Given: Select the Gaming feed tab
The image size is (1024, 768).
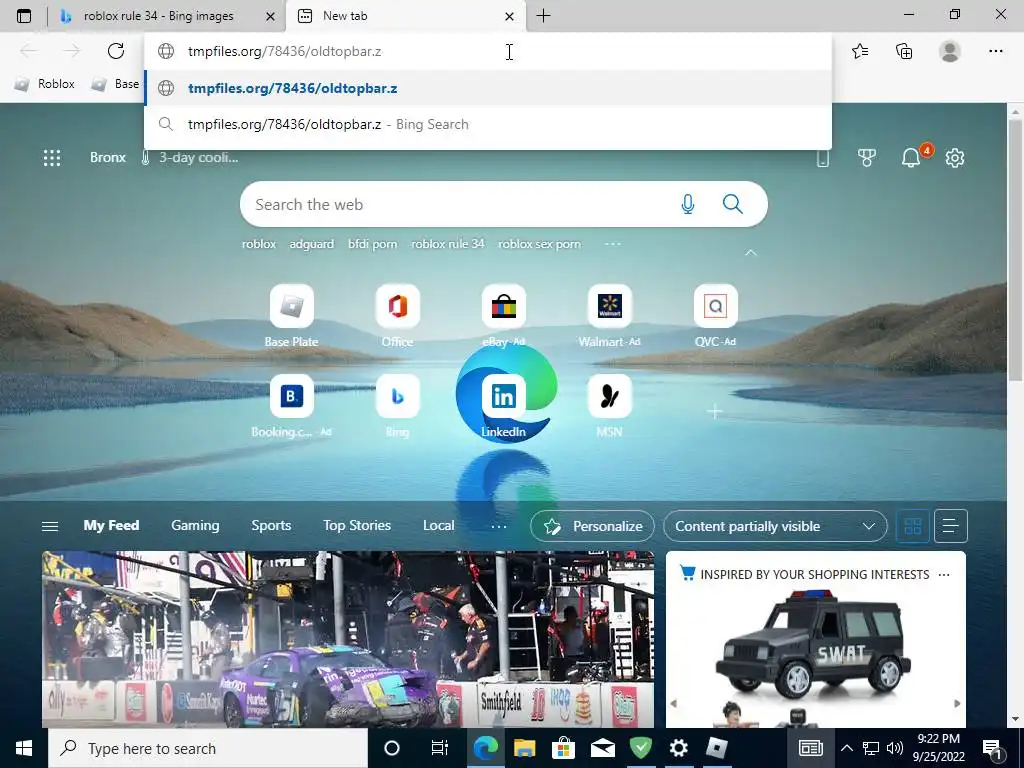Looking at the screenshot, I should 195,525.
